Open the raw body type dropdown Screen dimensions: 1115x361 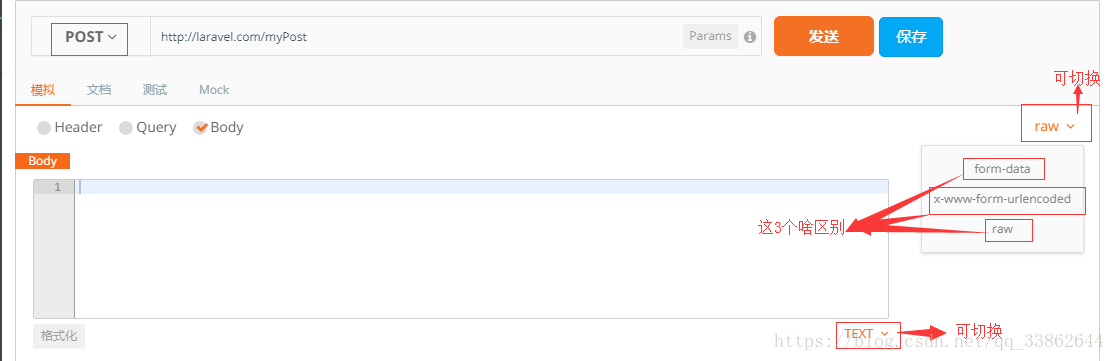1053,126
